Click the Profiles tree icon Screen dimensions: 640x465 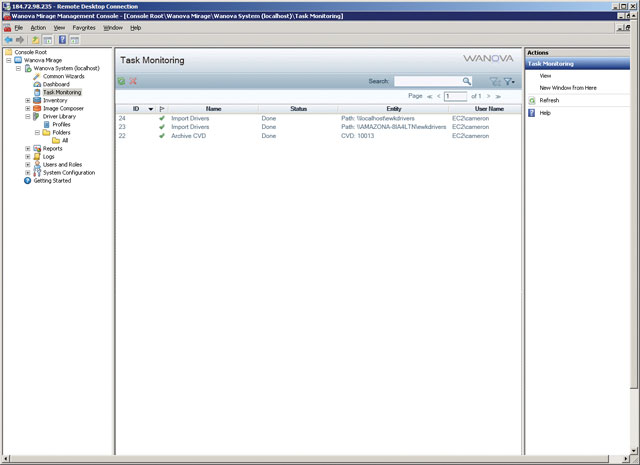pyautogui.click(x=47, y=125)
